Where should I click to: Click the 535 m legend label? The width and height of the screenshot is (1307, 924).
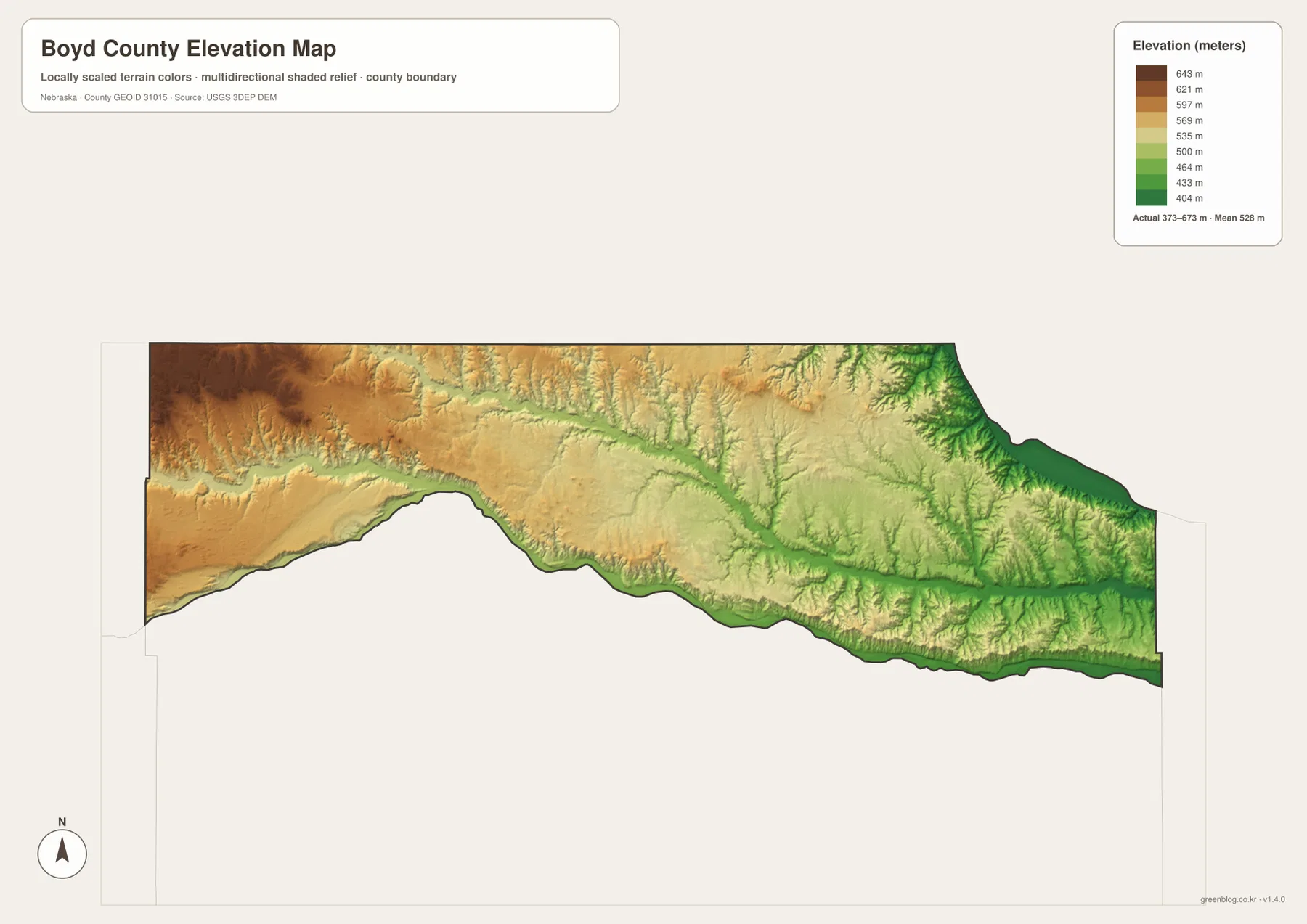1189,136
